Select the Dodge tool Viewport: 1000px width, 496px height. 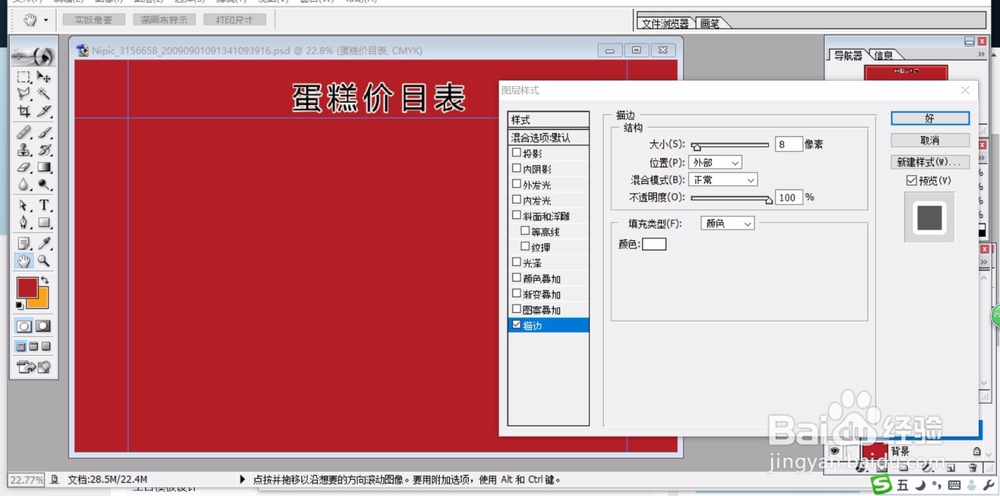pos(43,184)
